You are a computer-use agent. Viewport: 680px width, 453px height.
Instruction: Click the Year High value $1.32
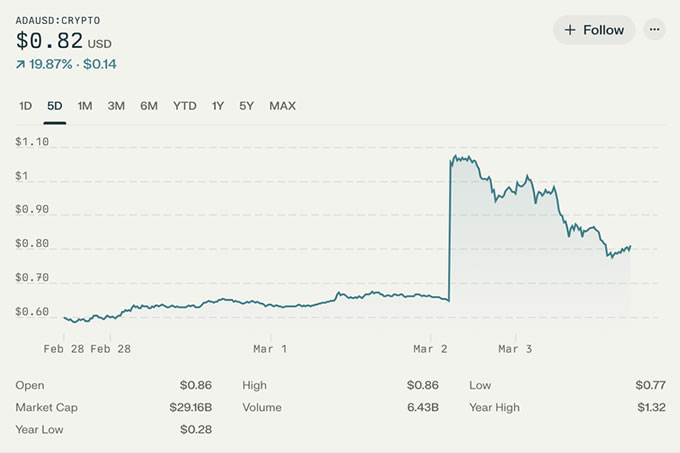(650, 407)
